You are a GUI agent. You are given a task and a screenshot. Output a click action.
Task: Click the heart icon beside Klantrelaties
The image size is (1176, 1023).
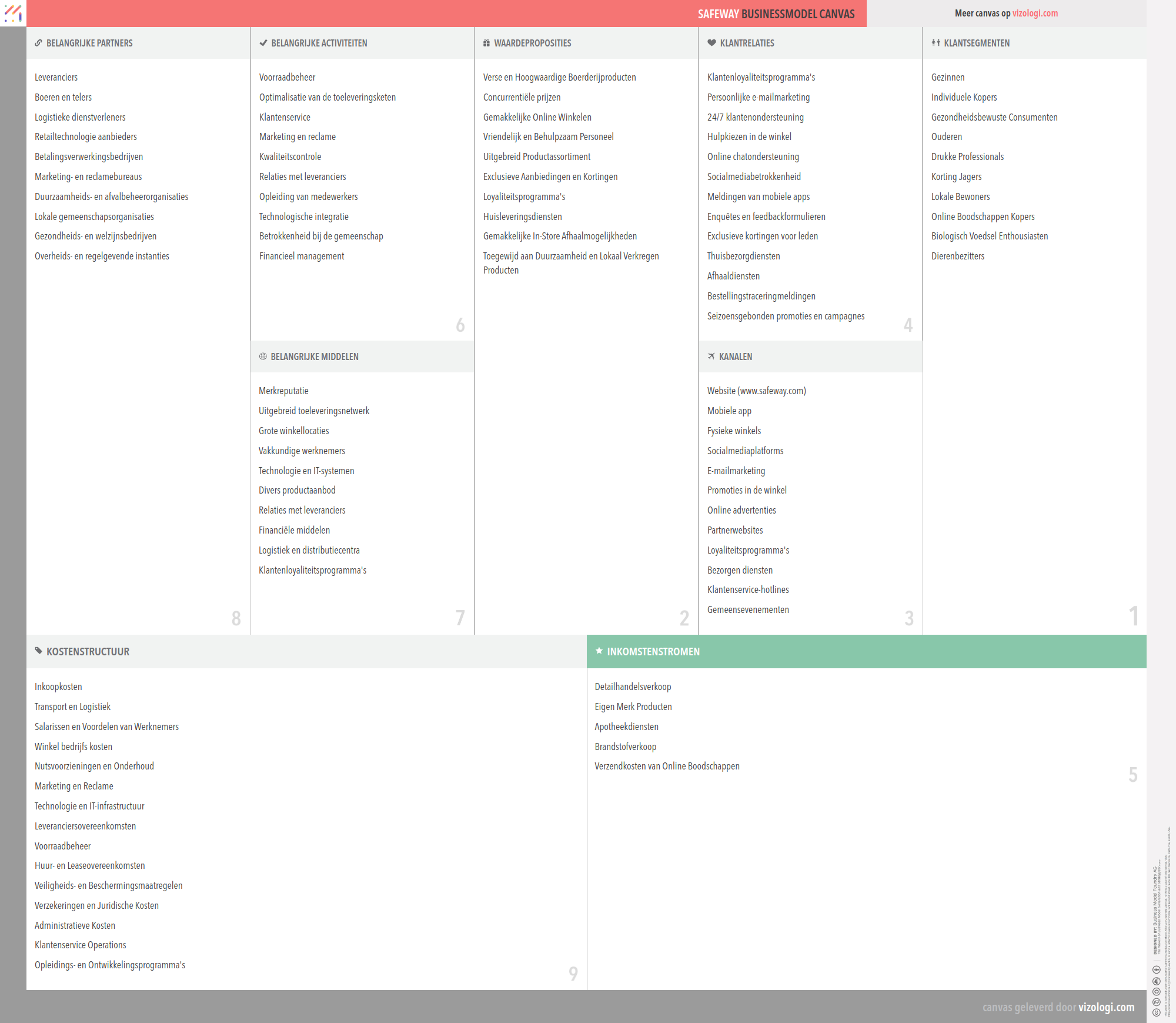click(x=711, y=43)
